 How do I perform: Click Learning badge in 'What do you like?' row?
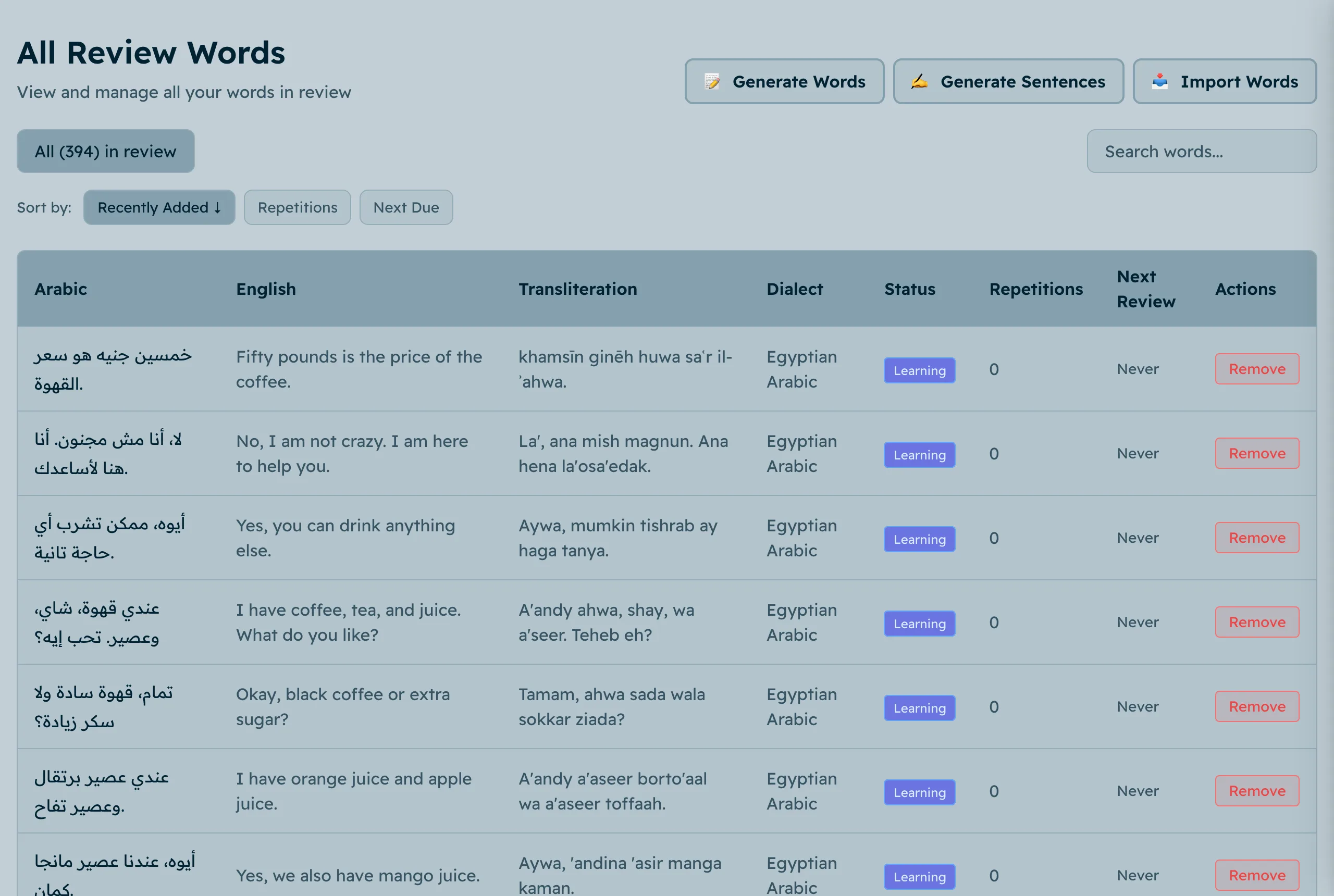(919, 624)
